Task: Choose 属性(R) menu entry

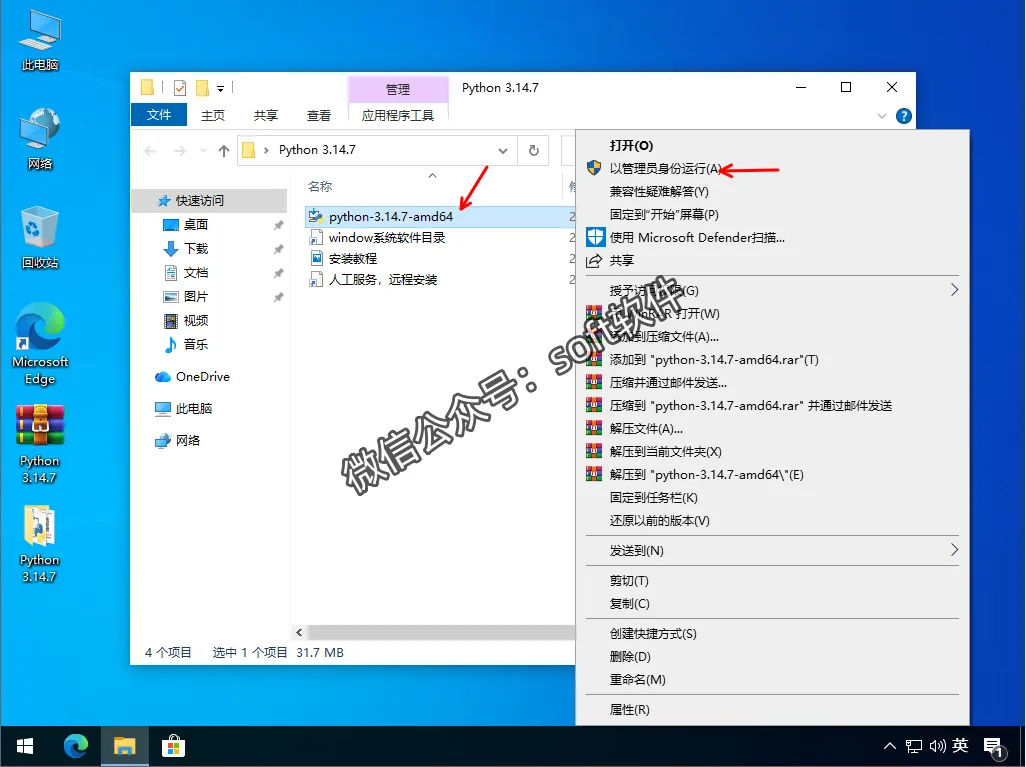Action: 772,709
